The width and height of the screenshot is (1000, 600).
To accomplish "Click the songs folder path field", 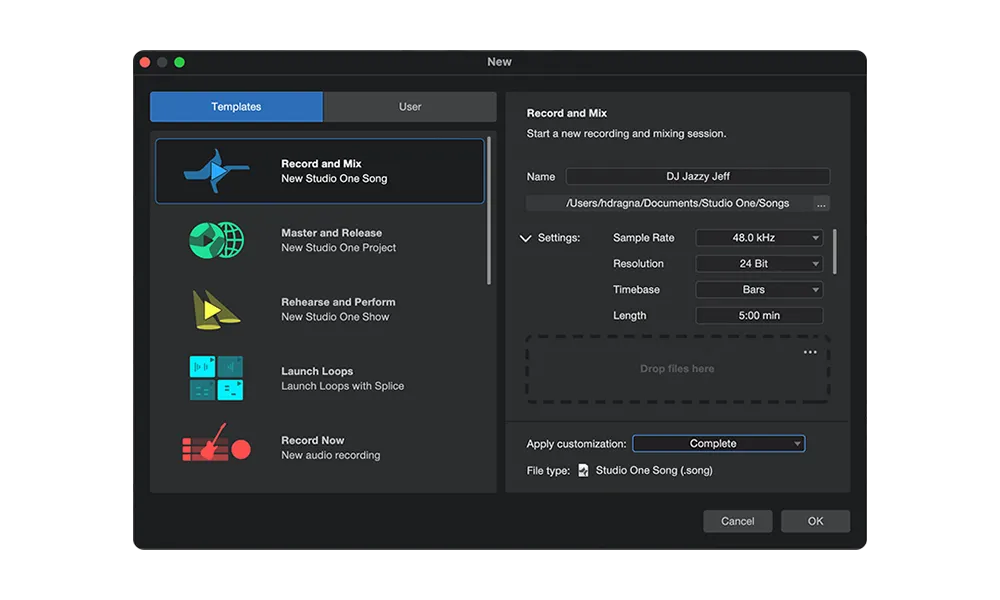I will pyautogui.click(x=669, y=203).
